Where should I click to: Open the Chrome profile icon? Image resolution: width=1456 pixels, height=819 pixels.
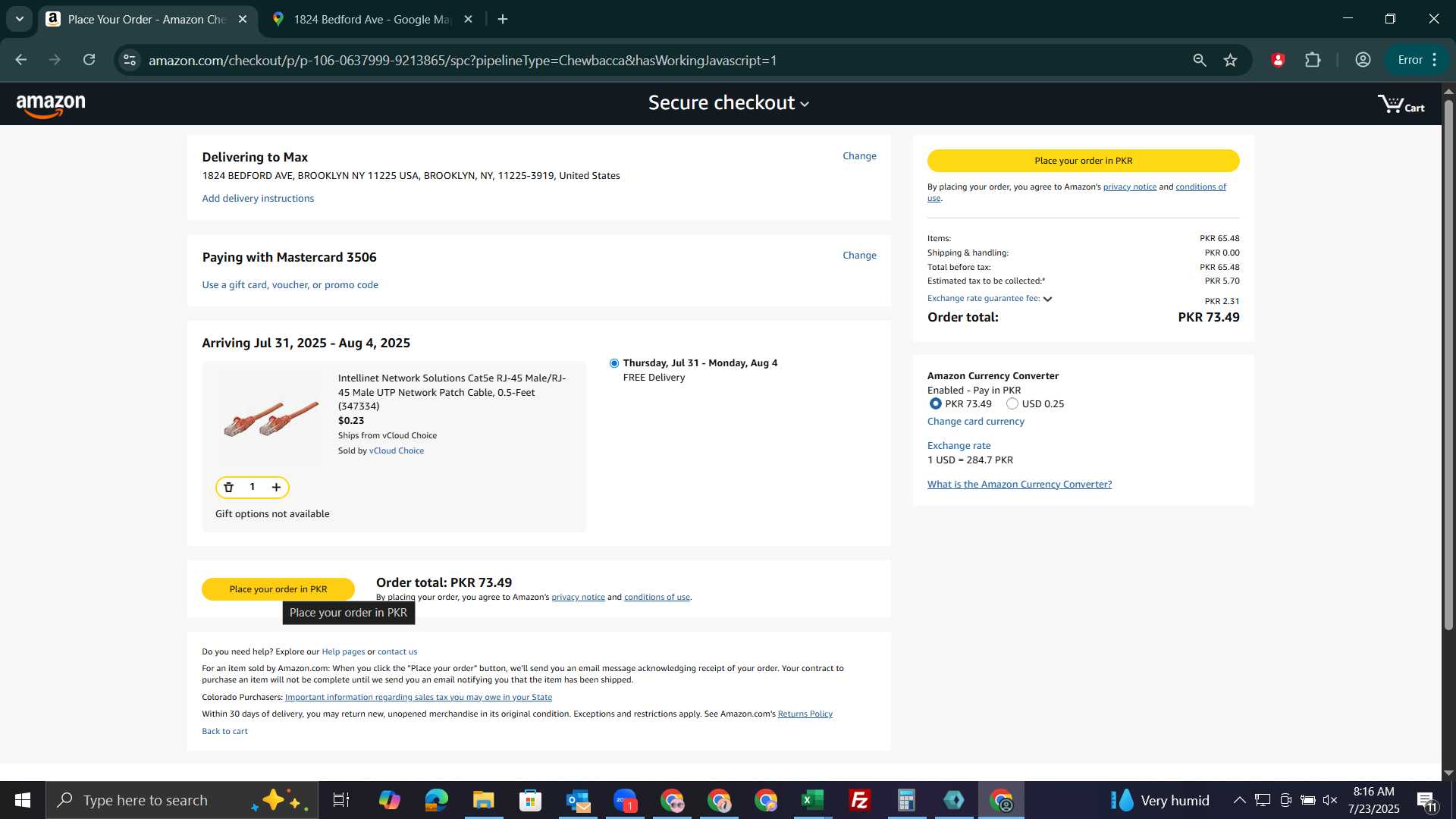[1363, 60]
